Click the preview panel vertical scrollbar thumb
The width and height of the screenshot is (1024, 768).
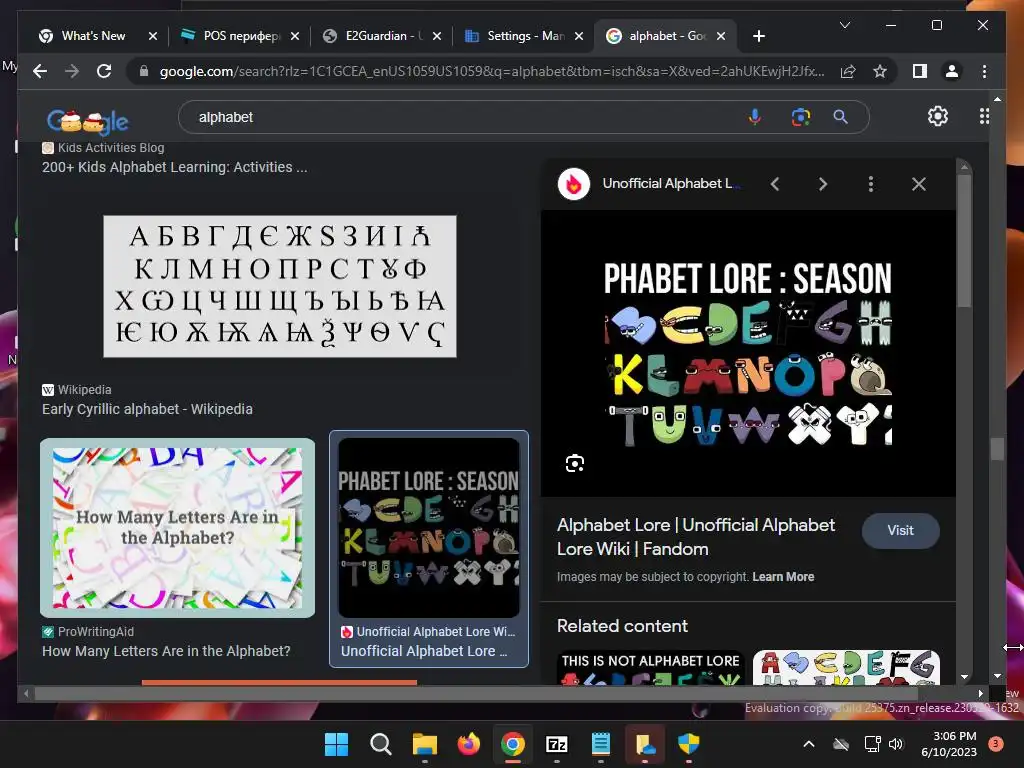point(964,239)
